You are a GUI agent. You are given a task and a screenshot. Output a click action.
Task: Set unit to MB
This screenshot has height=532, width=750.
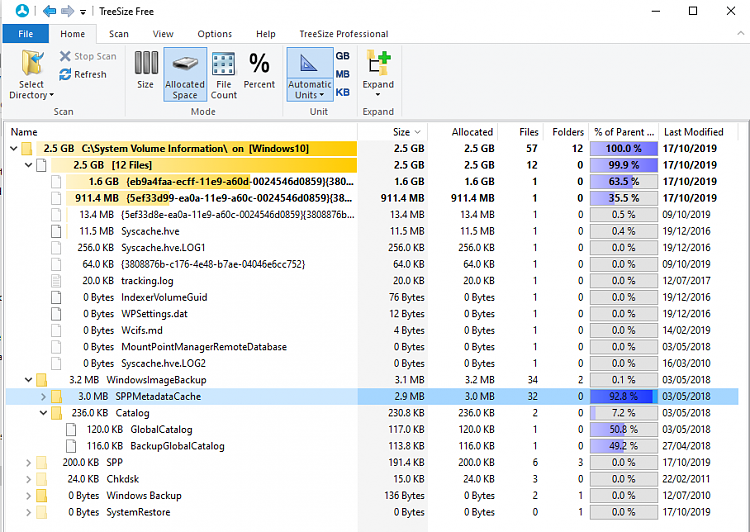point(342,74)
